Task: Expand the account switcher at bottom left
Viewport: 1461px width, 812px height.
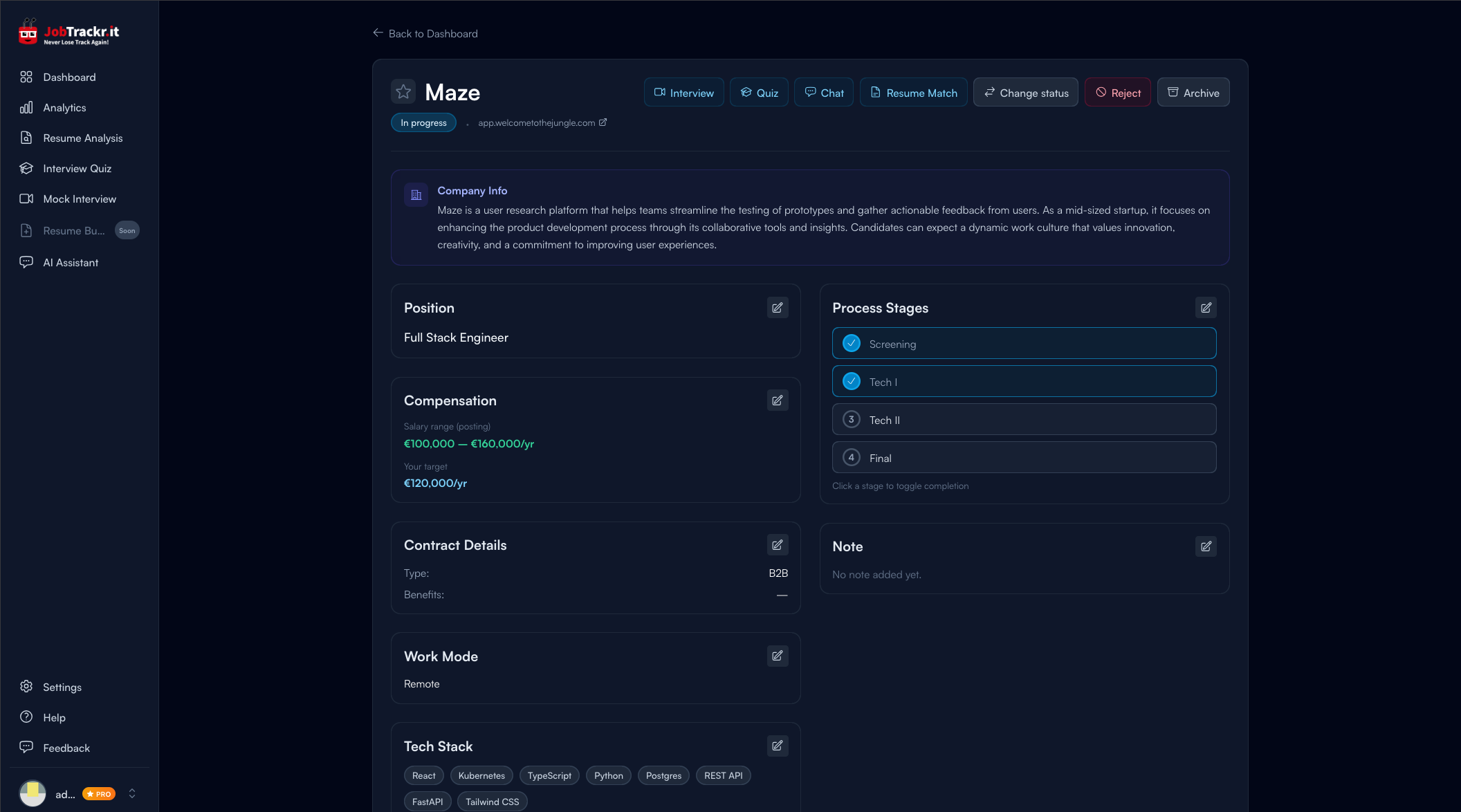Action: coord(132,793)
